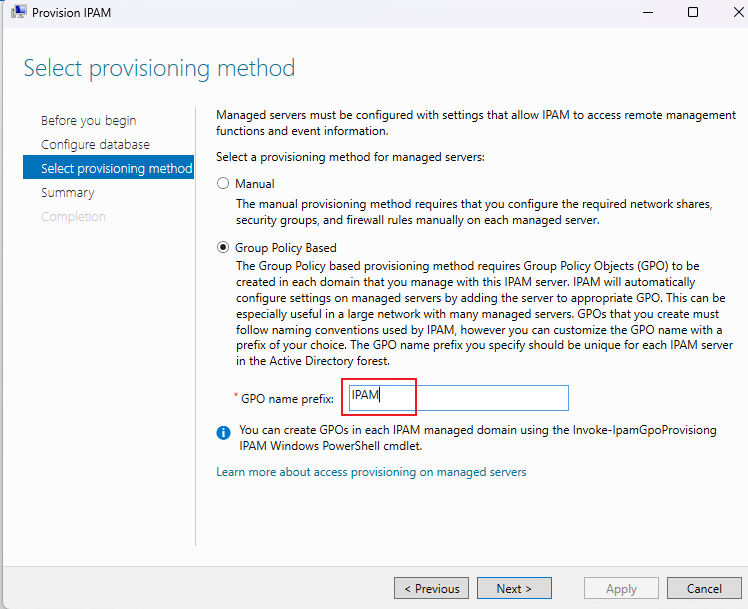Viewport: 748px width, 609px height.
Task: Click in the GPO name prefix field
Action: (458, 398)
